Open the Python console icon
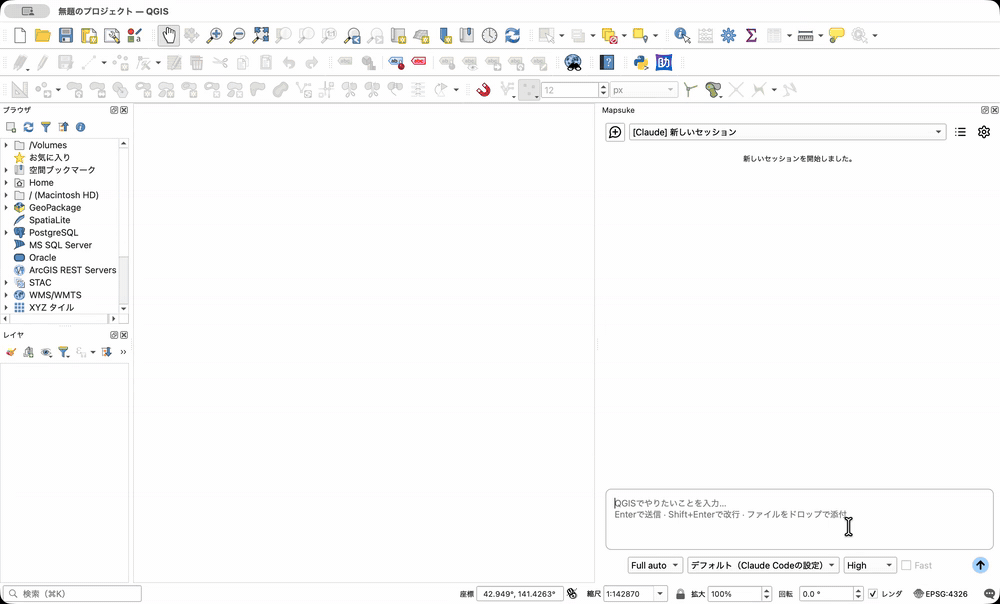This screenshot has height=604, width=1000. 641,63
